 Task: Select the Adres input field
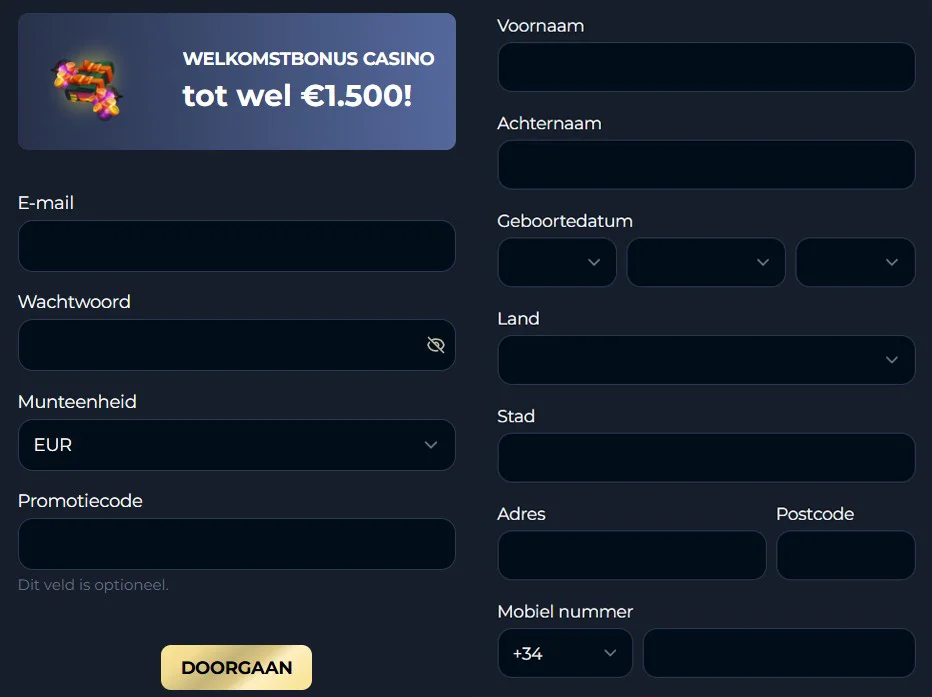pos(632,555)
